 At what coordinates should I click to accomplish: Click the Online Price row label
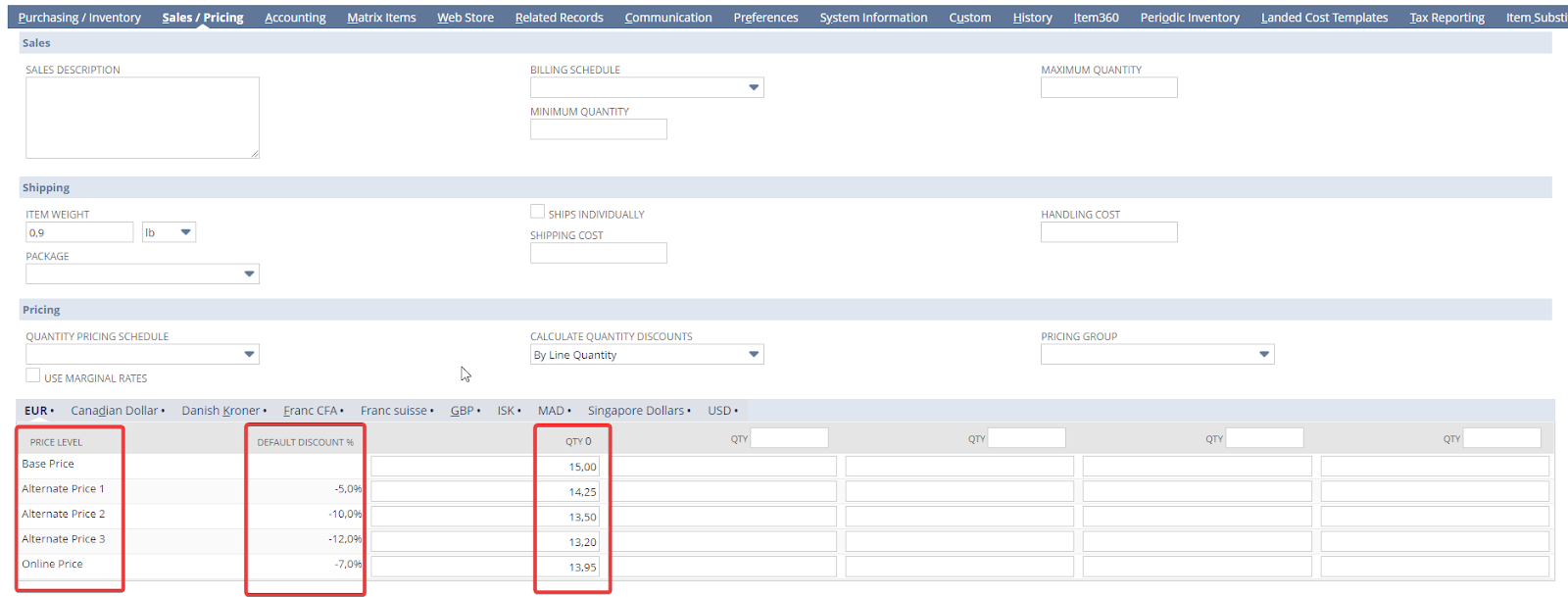tap(52, 564)
